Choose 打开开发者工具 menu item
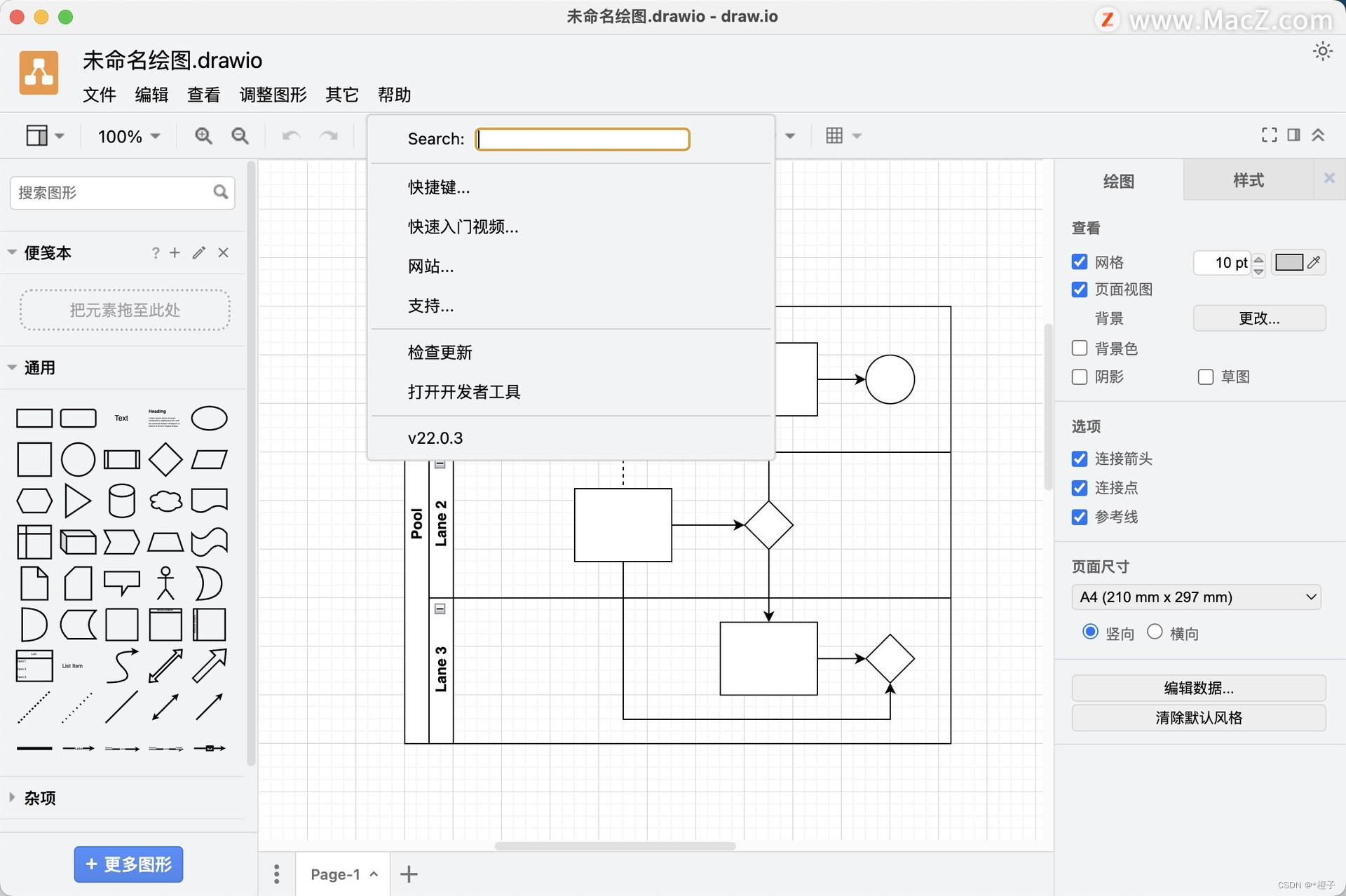Screen dimensions: 1346x896 tap(571, 391)
